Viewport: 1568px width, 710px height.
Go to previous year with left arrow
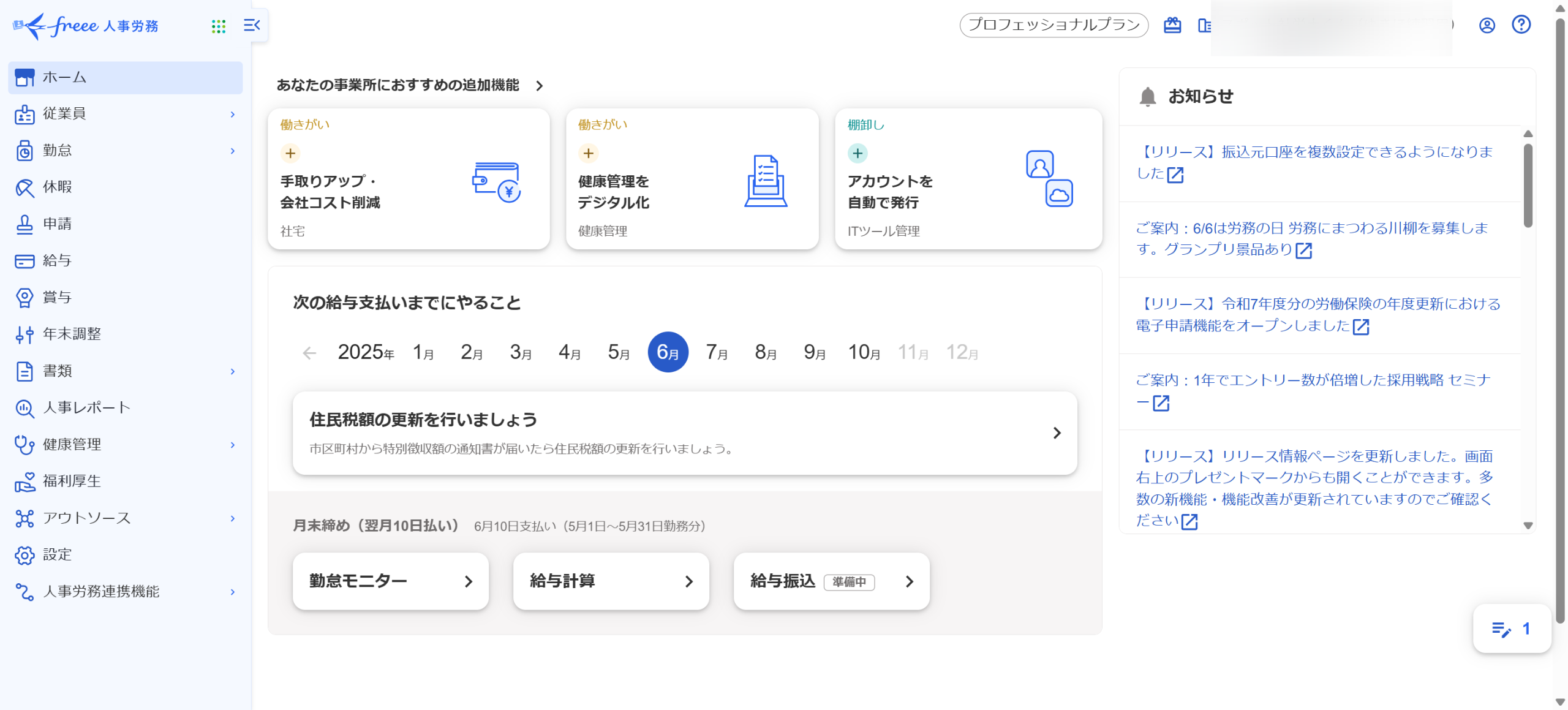(x=309, y=353)
